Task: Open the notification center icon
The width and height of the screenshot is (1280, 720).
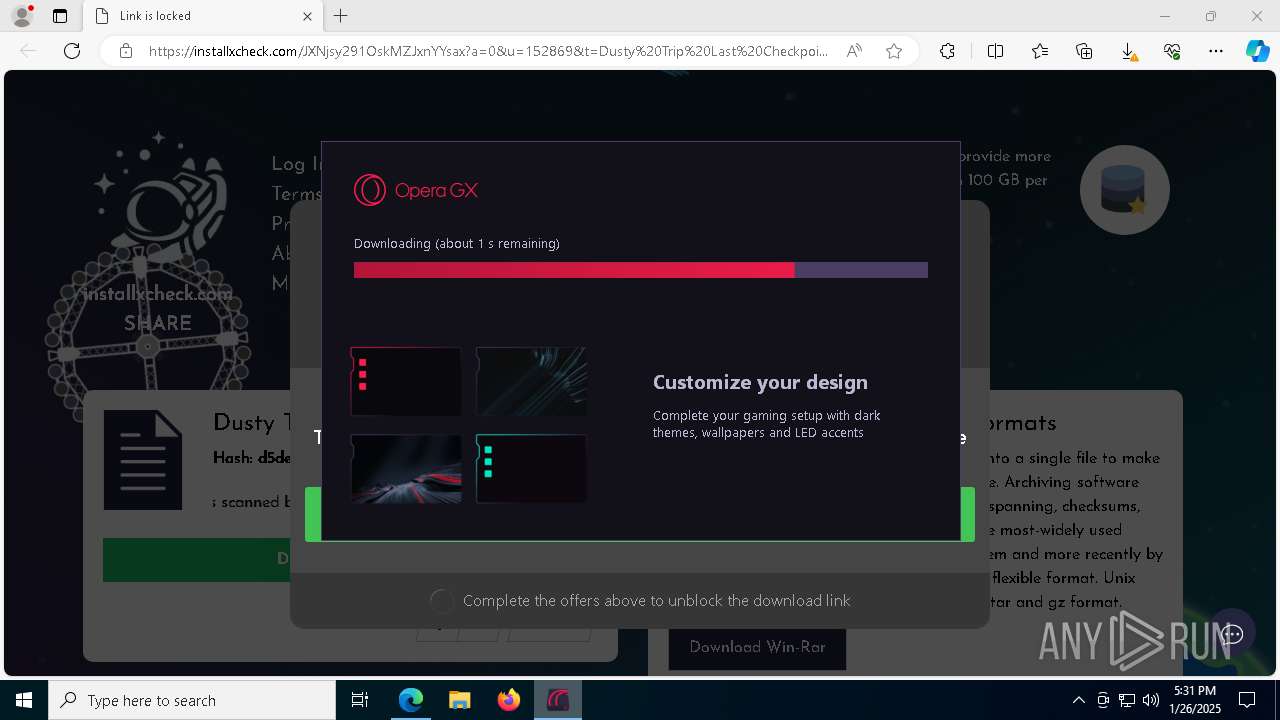Action: point(1247,700)
